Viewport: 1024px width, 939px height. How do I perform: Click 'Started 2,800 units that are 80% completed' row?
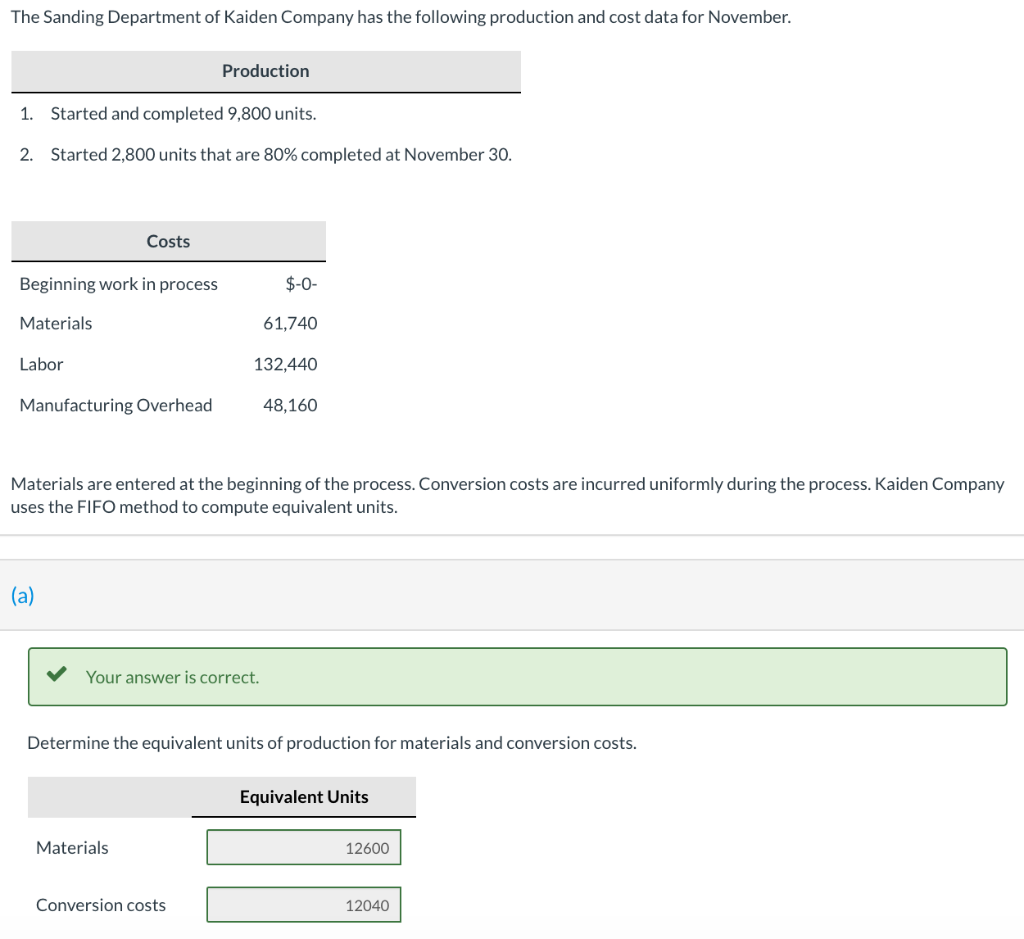tap(281, 155)
